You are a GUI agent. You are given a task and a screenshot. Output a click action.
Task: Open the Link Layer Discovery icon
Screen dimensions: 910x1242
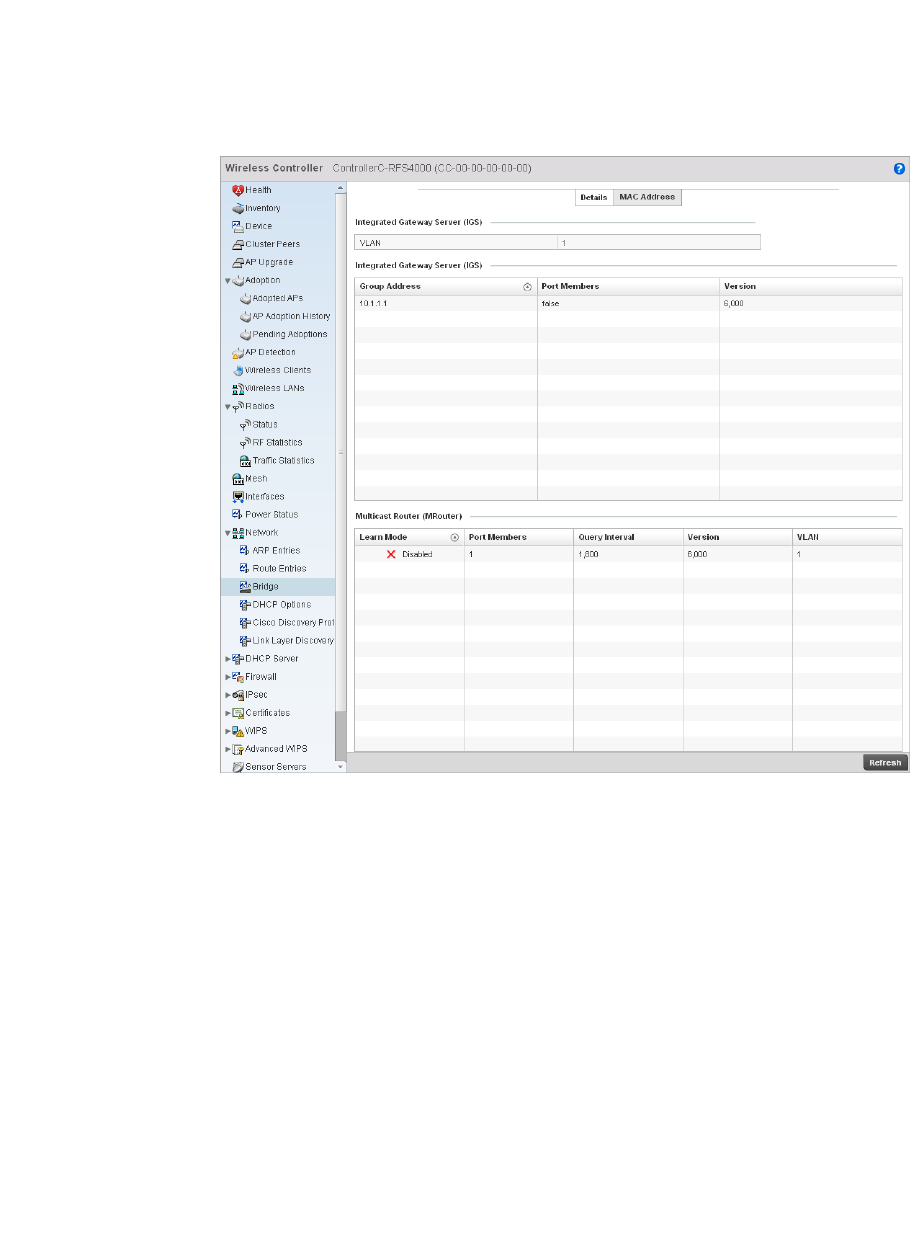(x=245, y=640)
